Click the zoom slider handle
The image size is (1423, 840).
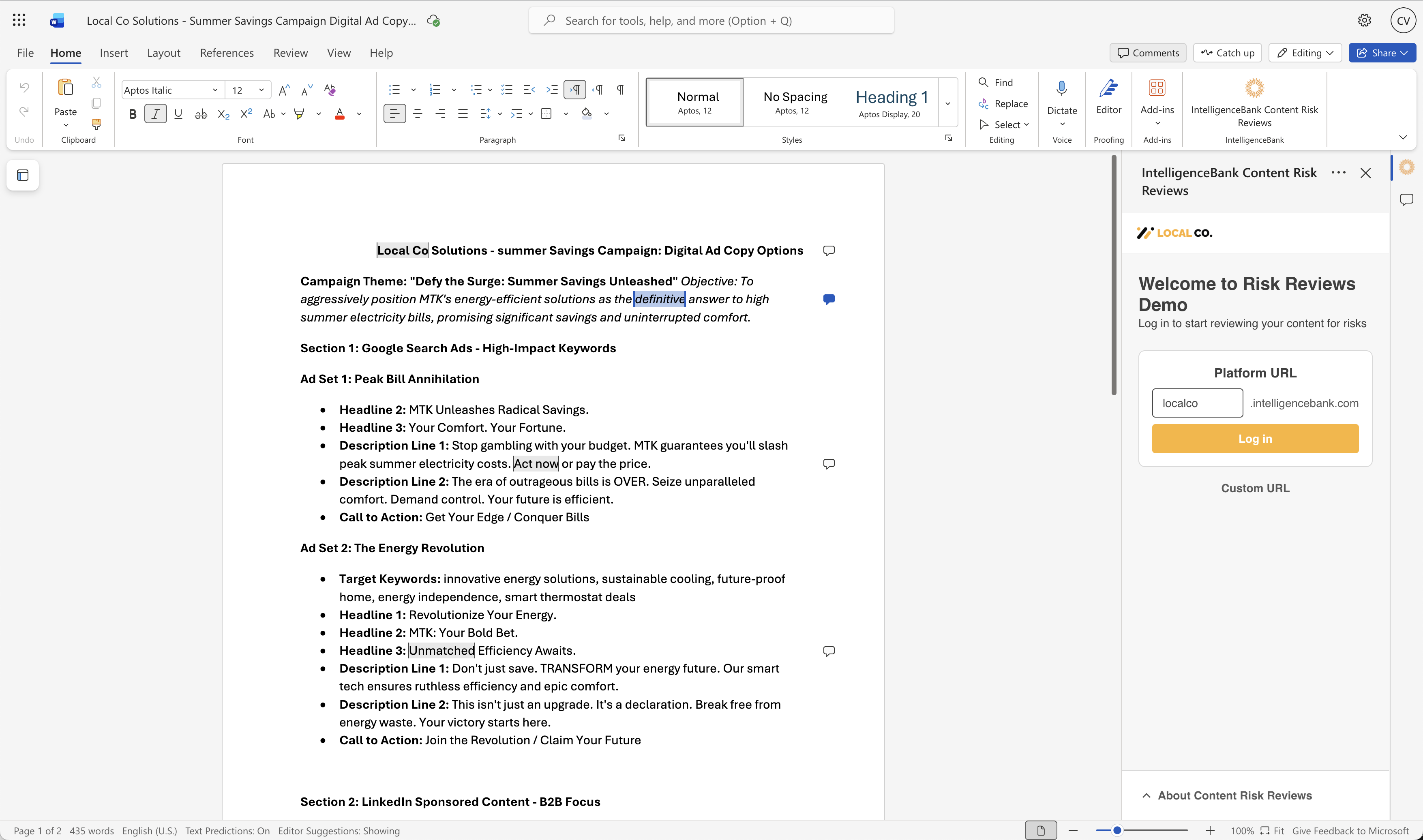click(1117, 830)
